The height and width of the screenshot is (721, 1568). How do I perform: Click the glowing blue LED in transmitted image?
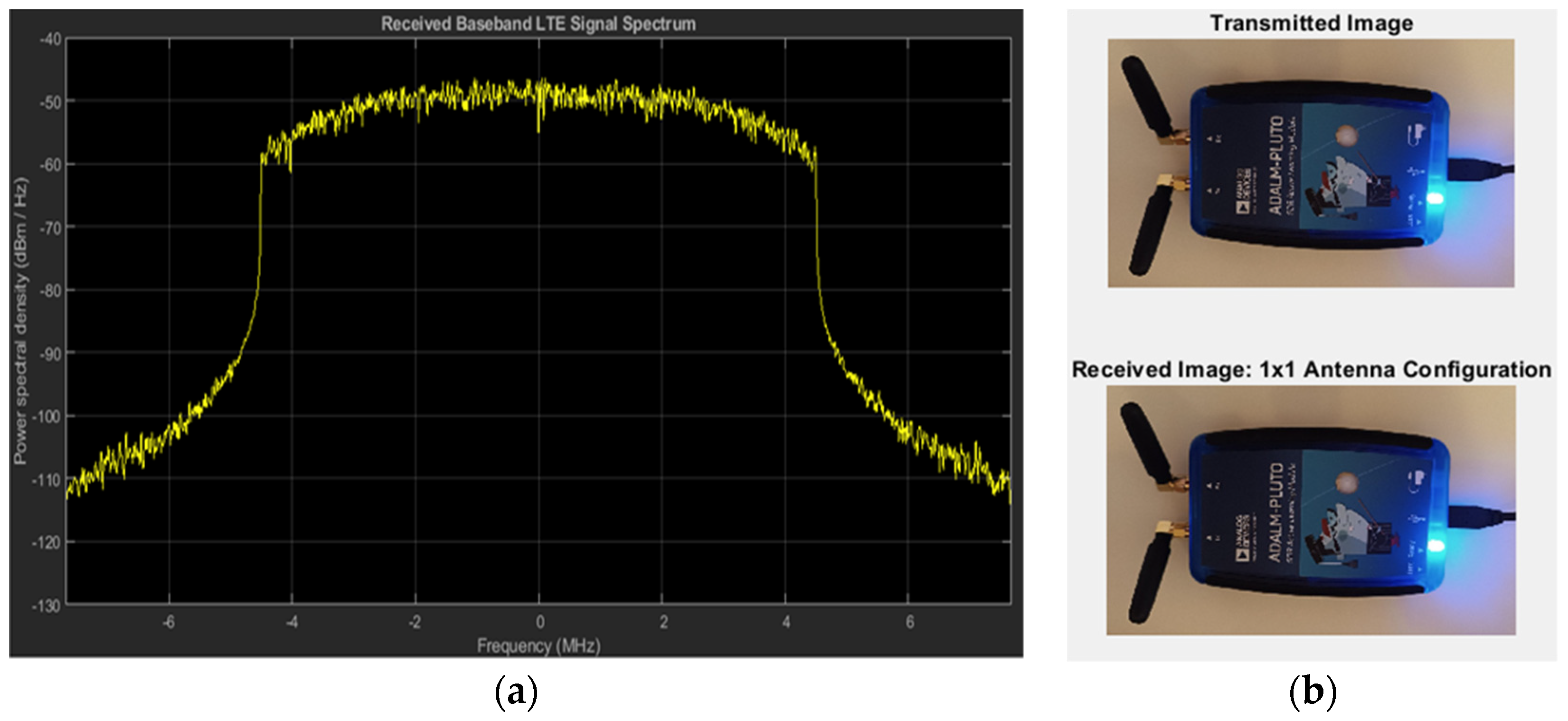(1434, 198)
